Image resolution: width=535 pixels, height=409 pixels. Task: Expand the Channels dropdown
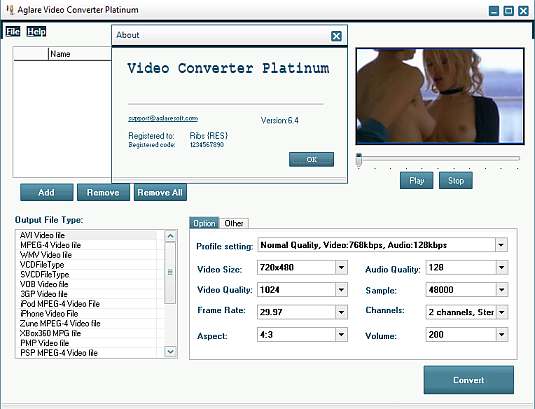[x=502, y=312]
